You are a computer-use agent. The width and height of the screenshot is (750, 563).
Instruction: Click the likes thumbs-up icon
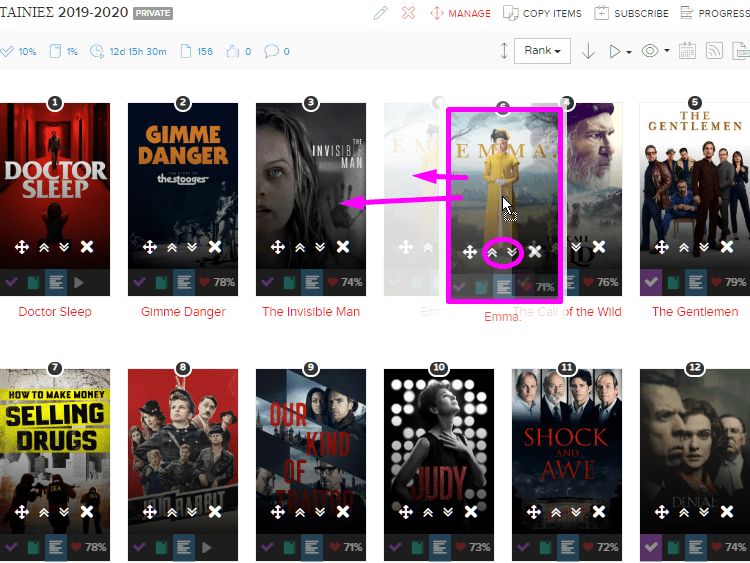coord(232,51)
